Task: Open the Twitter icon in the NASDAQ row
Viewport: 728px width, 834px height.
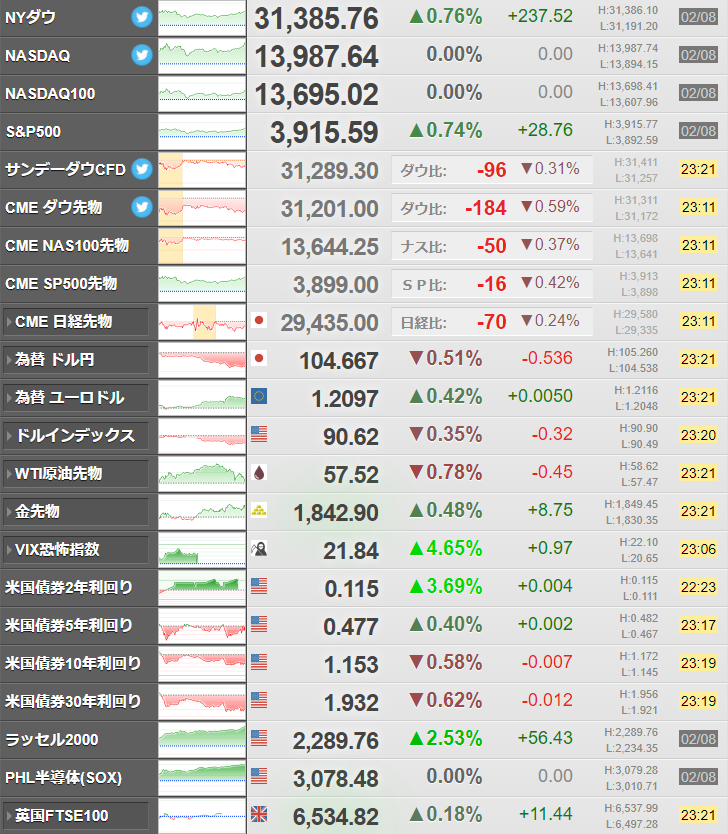Action: 142,55
